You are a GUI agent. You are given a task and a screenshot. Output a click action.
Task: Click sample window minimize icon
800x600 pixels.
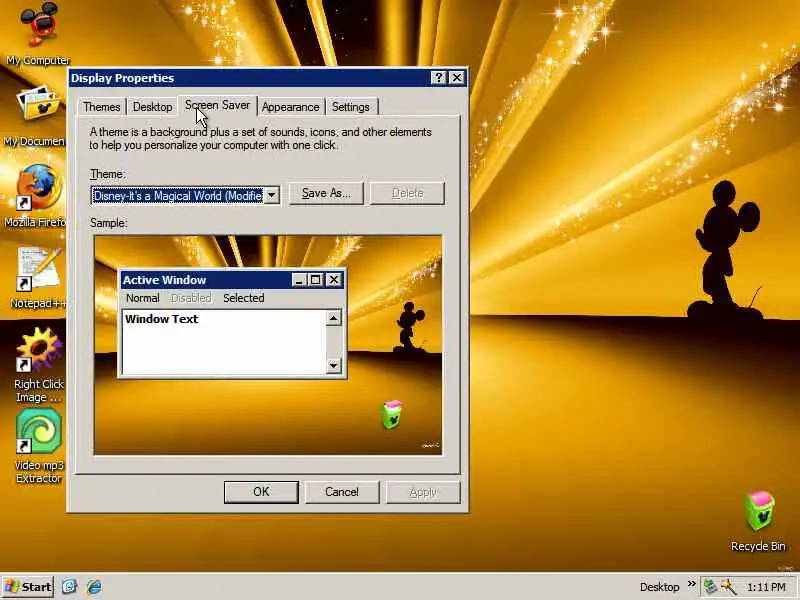coord(299,280)
